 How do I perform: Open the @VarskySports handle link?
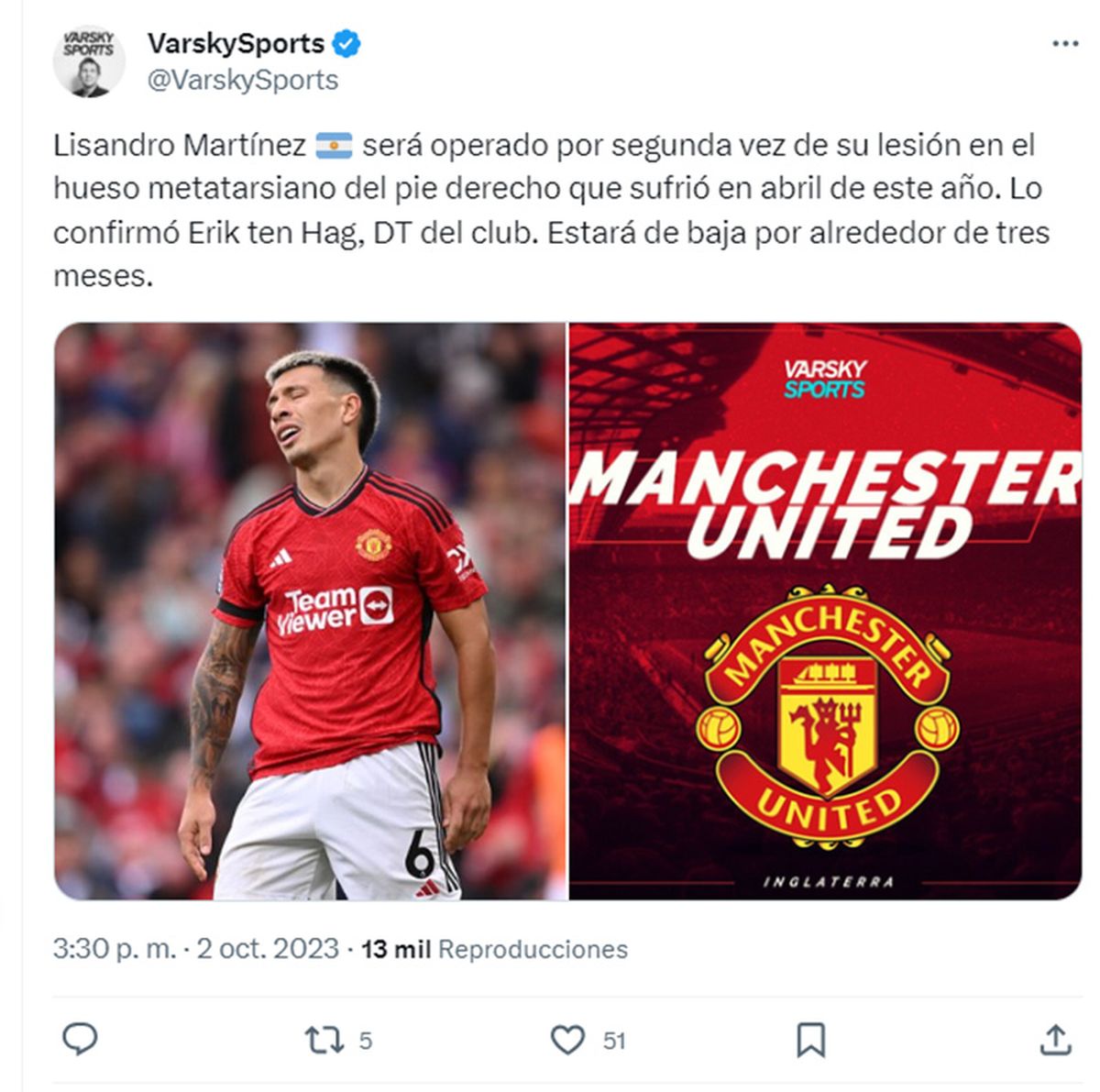[243, 81]
